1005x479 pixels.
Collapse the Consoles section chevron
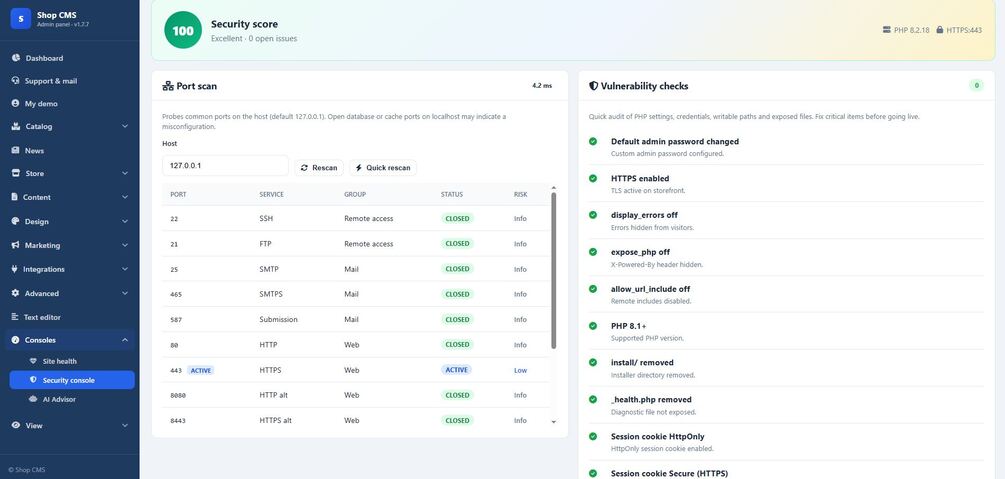pos(125,340)
